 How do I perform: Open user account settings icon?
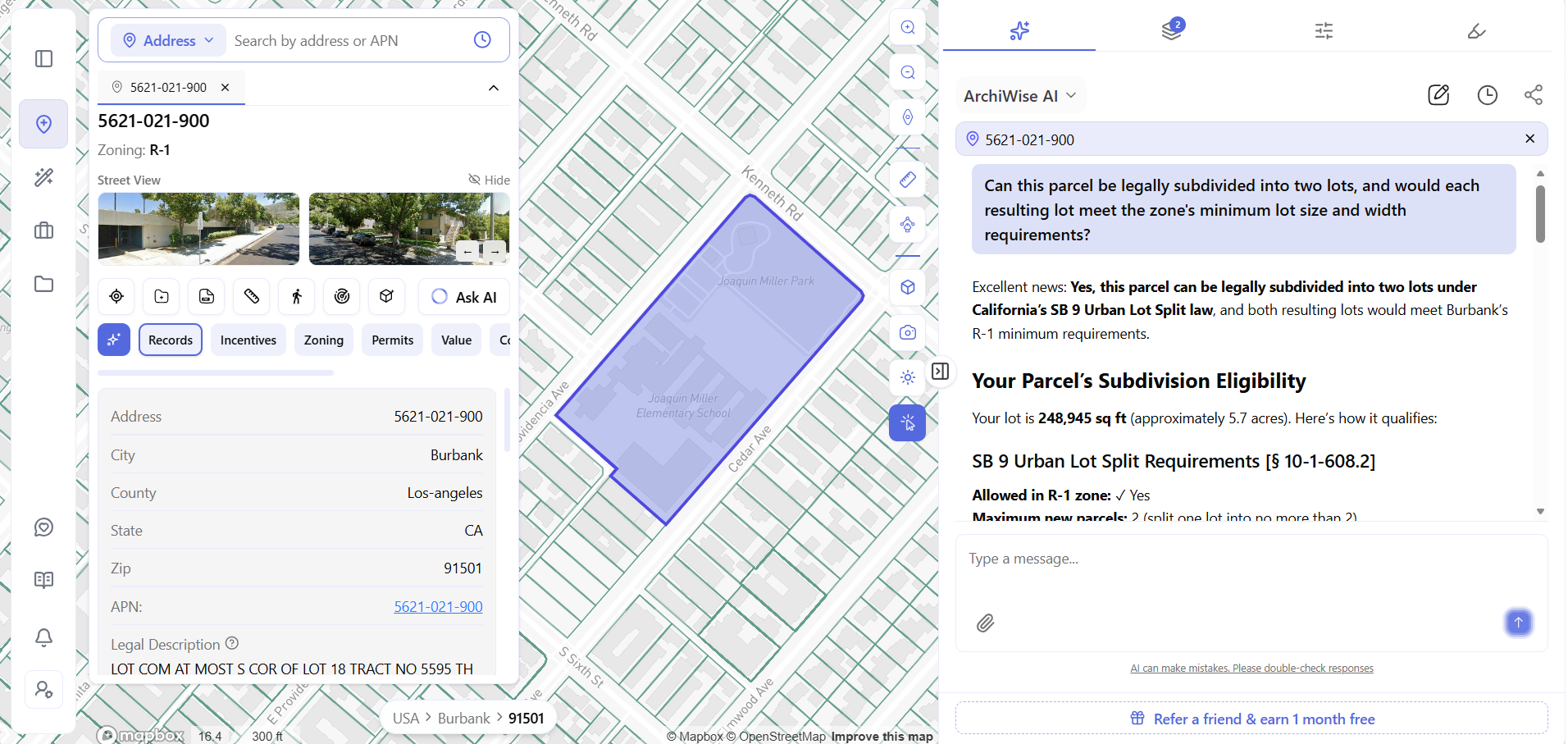point(43,690)
